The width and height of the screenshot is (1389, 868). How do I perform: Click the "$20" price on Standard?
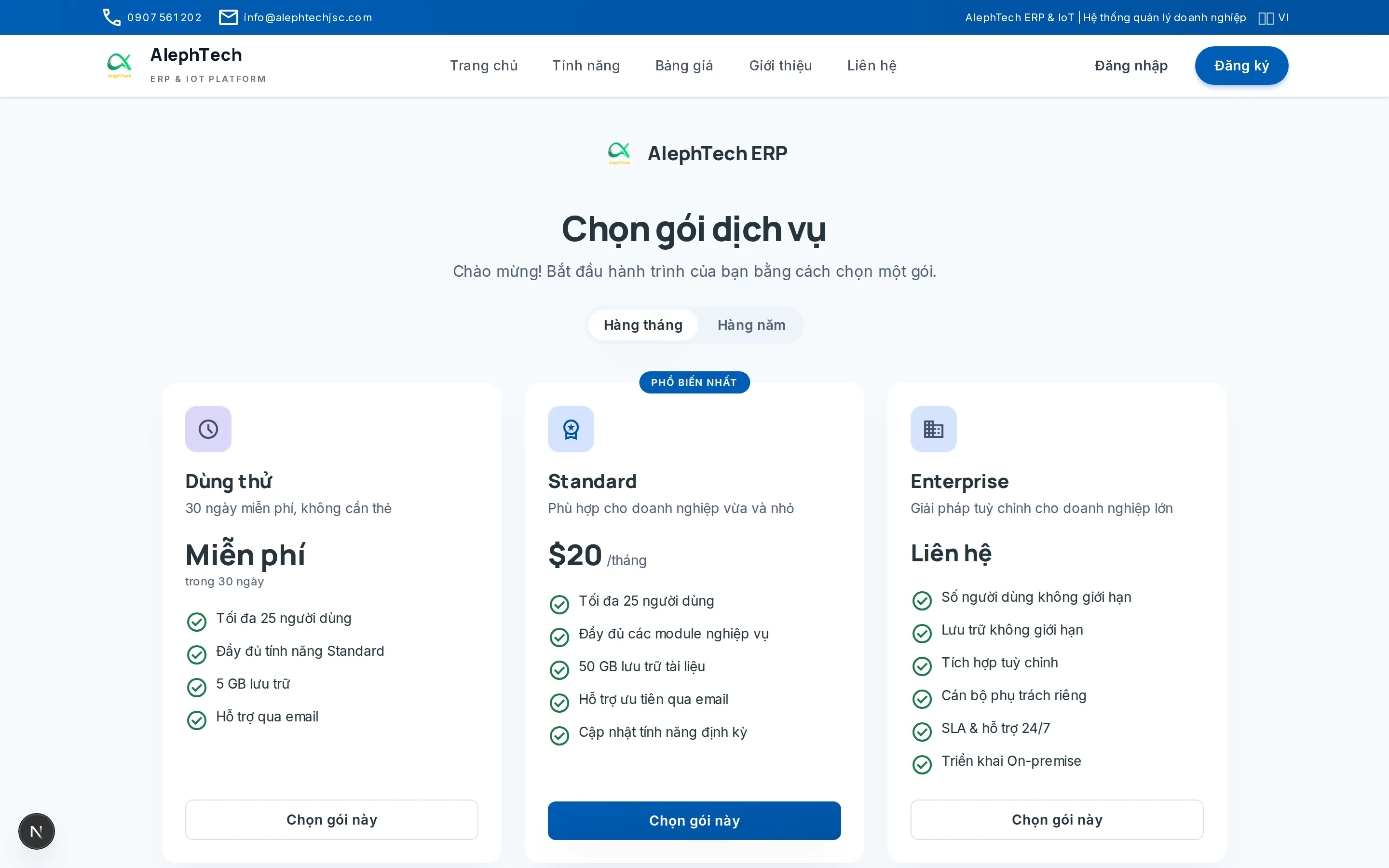(x=575, y=555)
